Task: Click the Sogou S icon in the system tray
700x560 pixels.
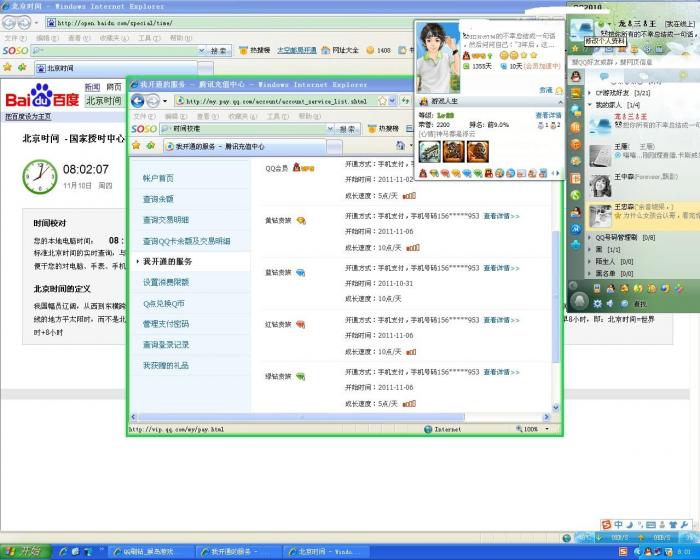Action: pyautogui.click(x=623, y=552)
